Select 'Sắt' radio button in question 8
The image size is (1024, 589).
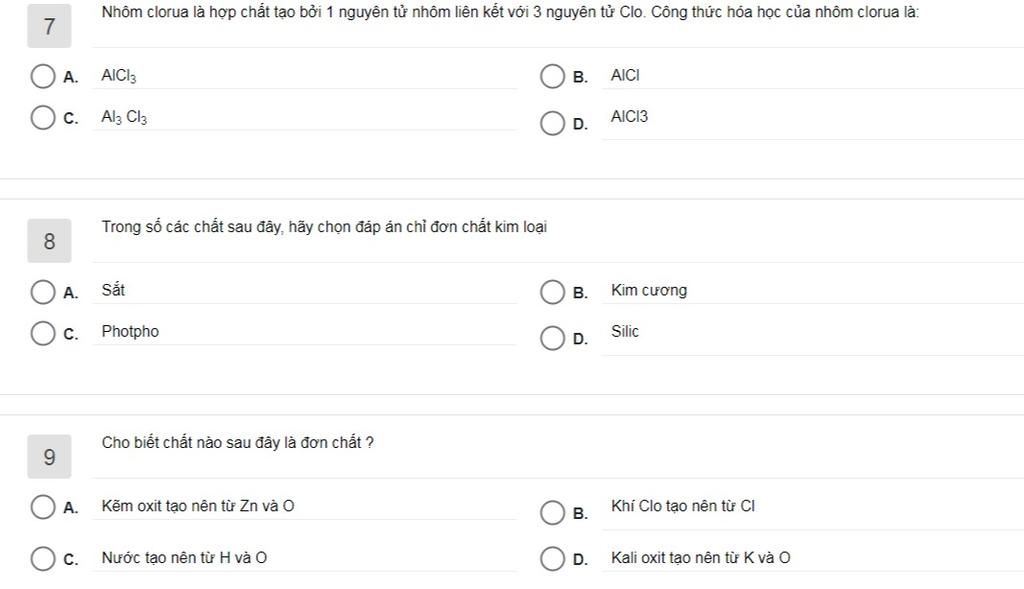[x=43, y=292]
